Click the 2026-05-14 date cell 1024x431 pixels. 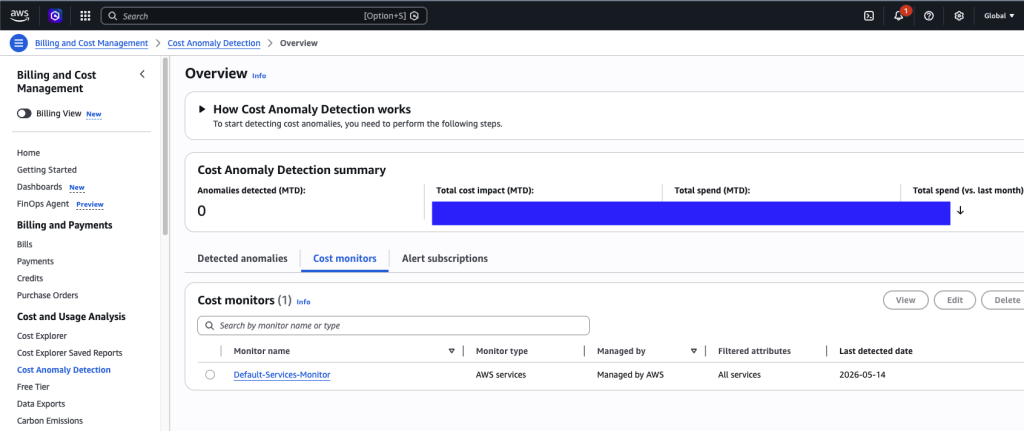862,375
